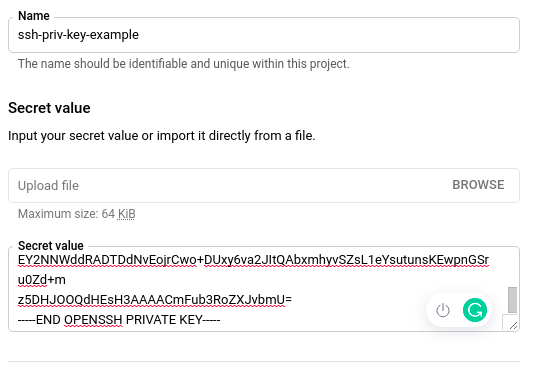Image resolution: width=546 pixels, height=370 pixels.
Task: Place cursor on the u0Zd+m line
Action: pyautogui.click(x=41, y=280)
